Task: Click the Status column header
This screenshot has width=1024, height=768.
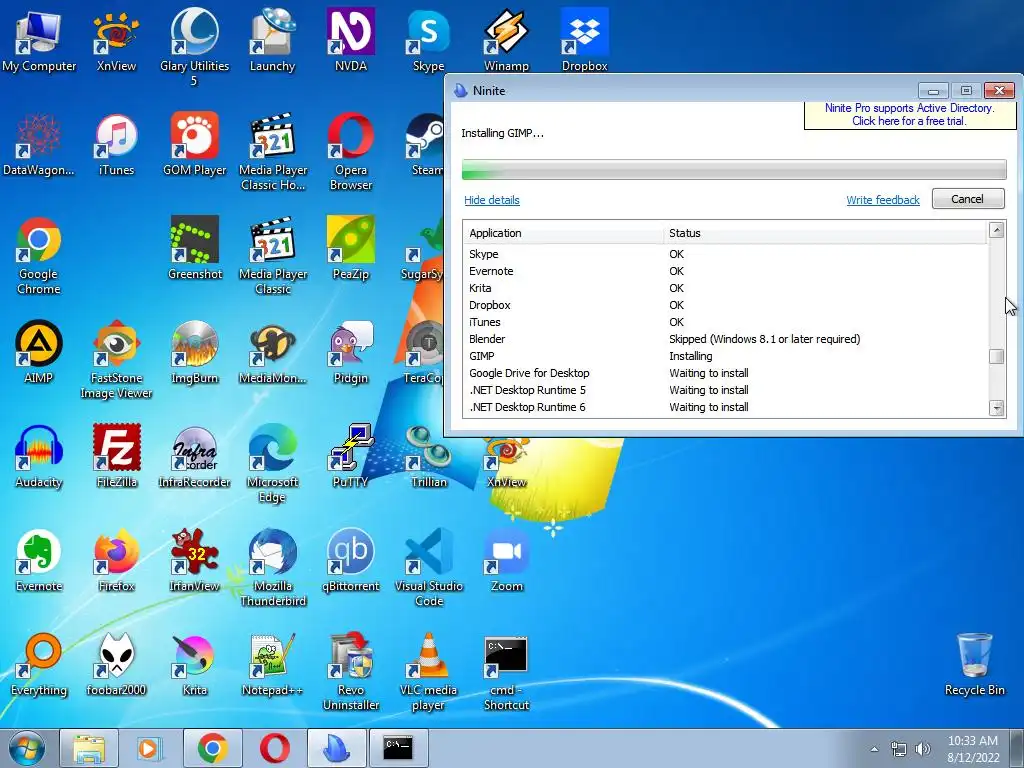Action: click(825, 233)
